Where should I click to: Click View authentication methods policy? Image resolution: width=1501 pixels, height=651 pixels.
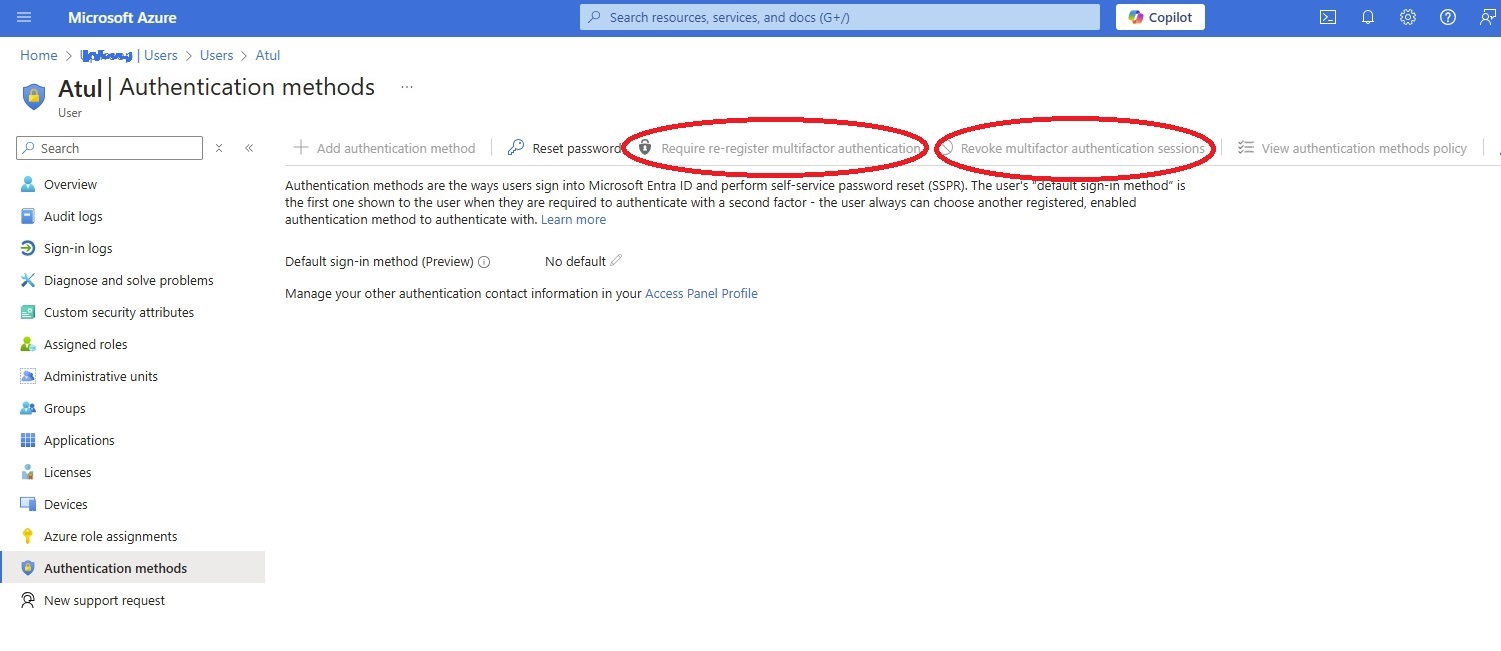point(1352,148)
